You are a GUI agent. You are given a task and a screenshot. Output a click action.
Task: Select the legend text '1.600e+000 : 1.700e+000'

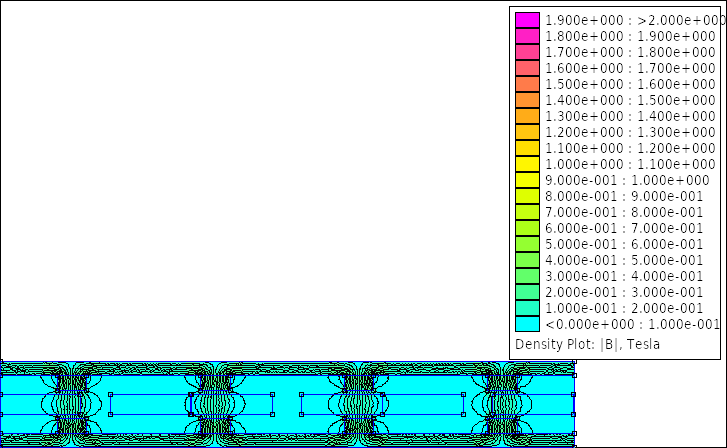631,68
